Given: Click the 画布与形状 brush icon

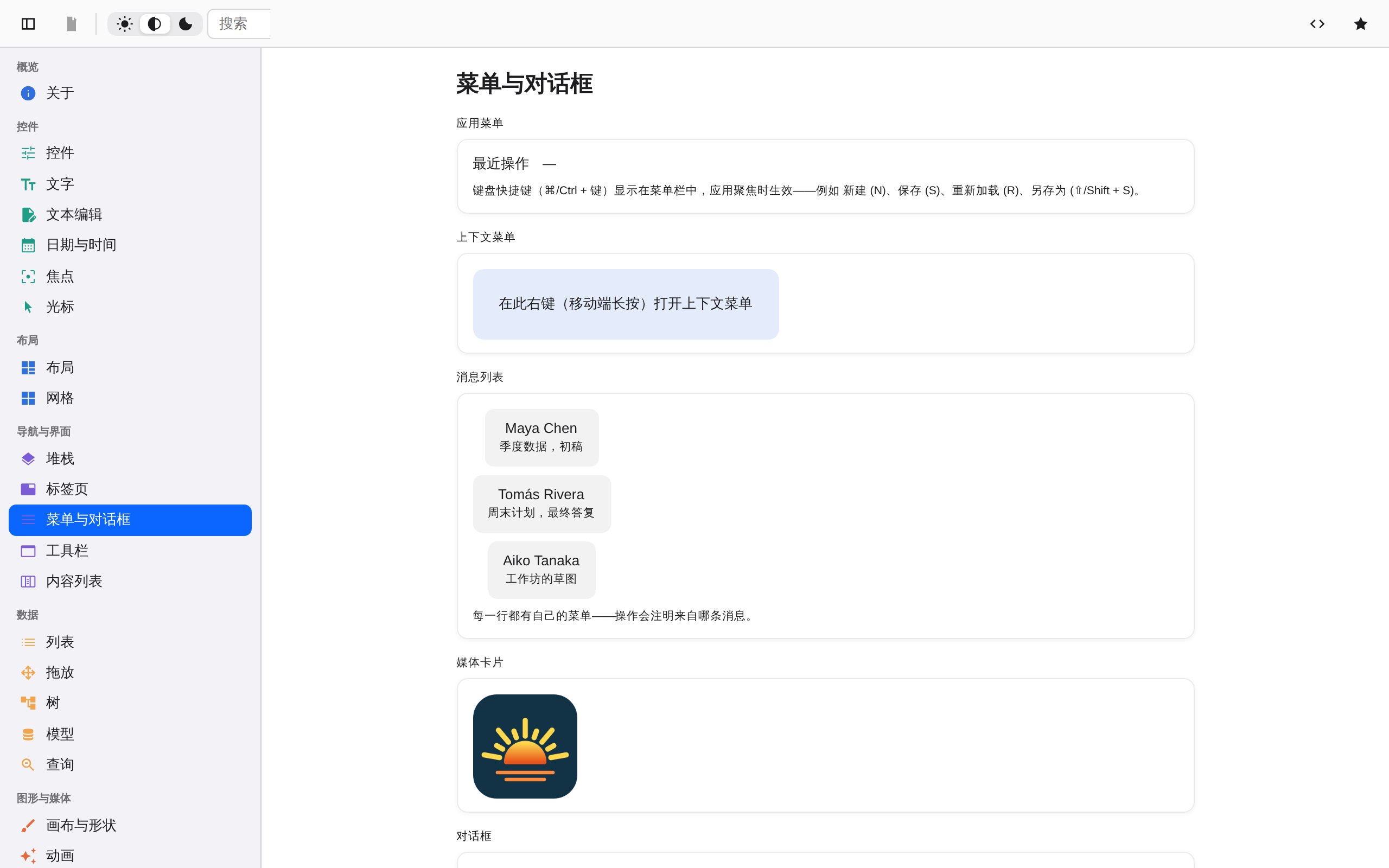Looking at the screenshot, I should point(28,826).
